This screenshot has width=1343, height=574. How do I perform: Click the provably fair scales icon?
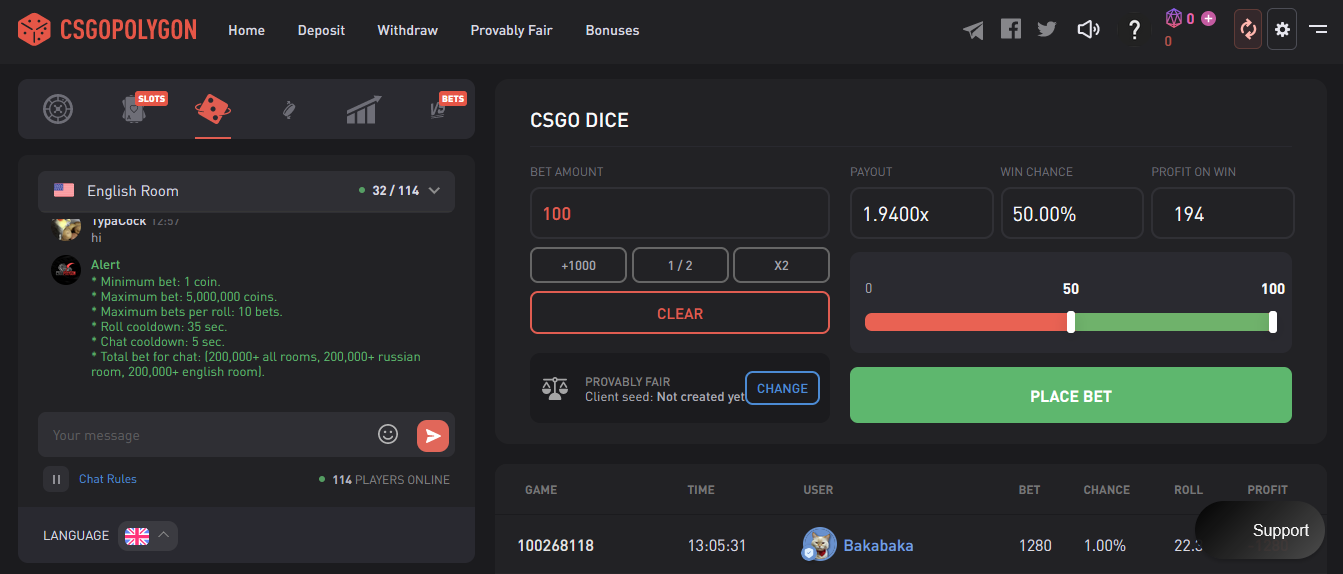[x=554, y=388]
